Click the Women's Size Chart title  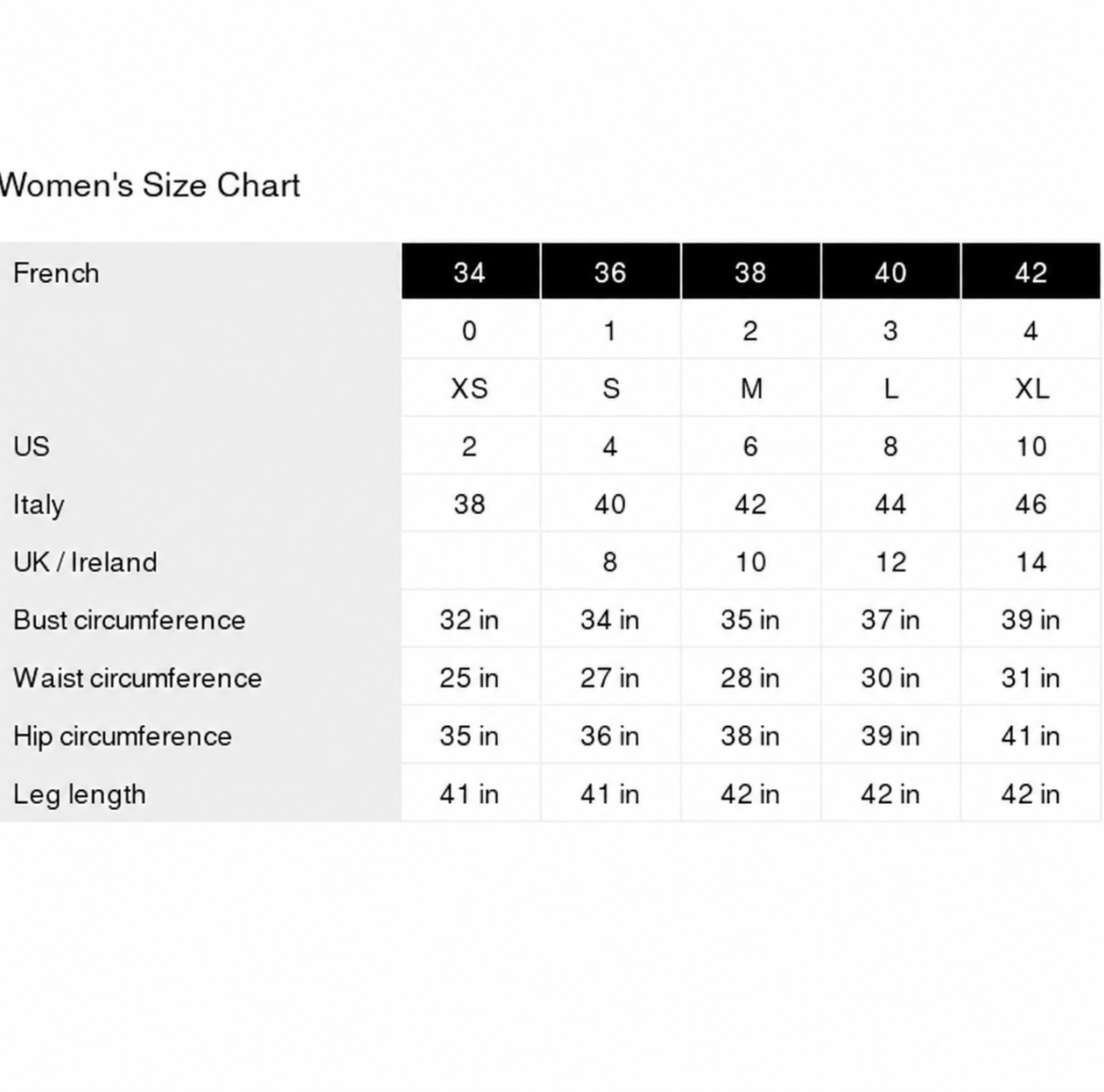(x=150, y=185)
